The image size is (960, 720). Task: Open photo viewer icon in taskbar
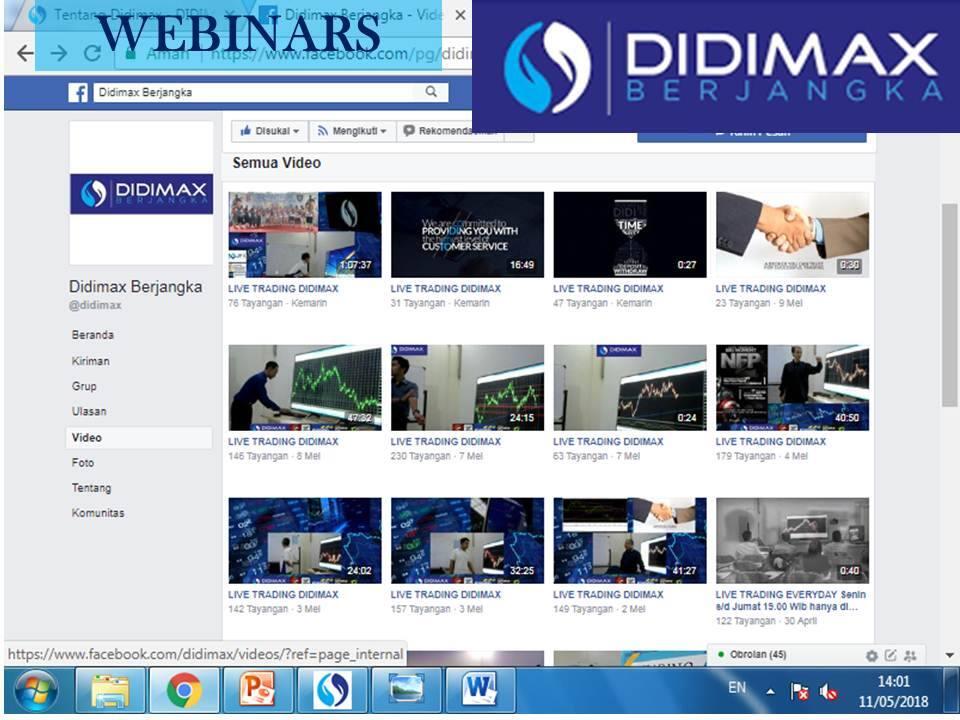pyautogui.click(x=407, y=691)
